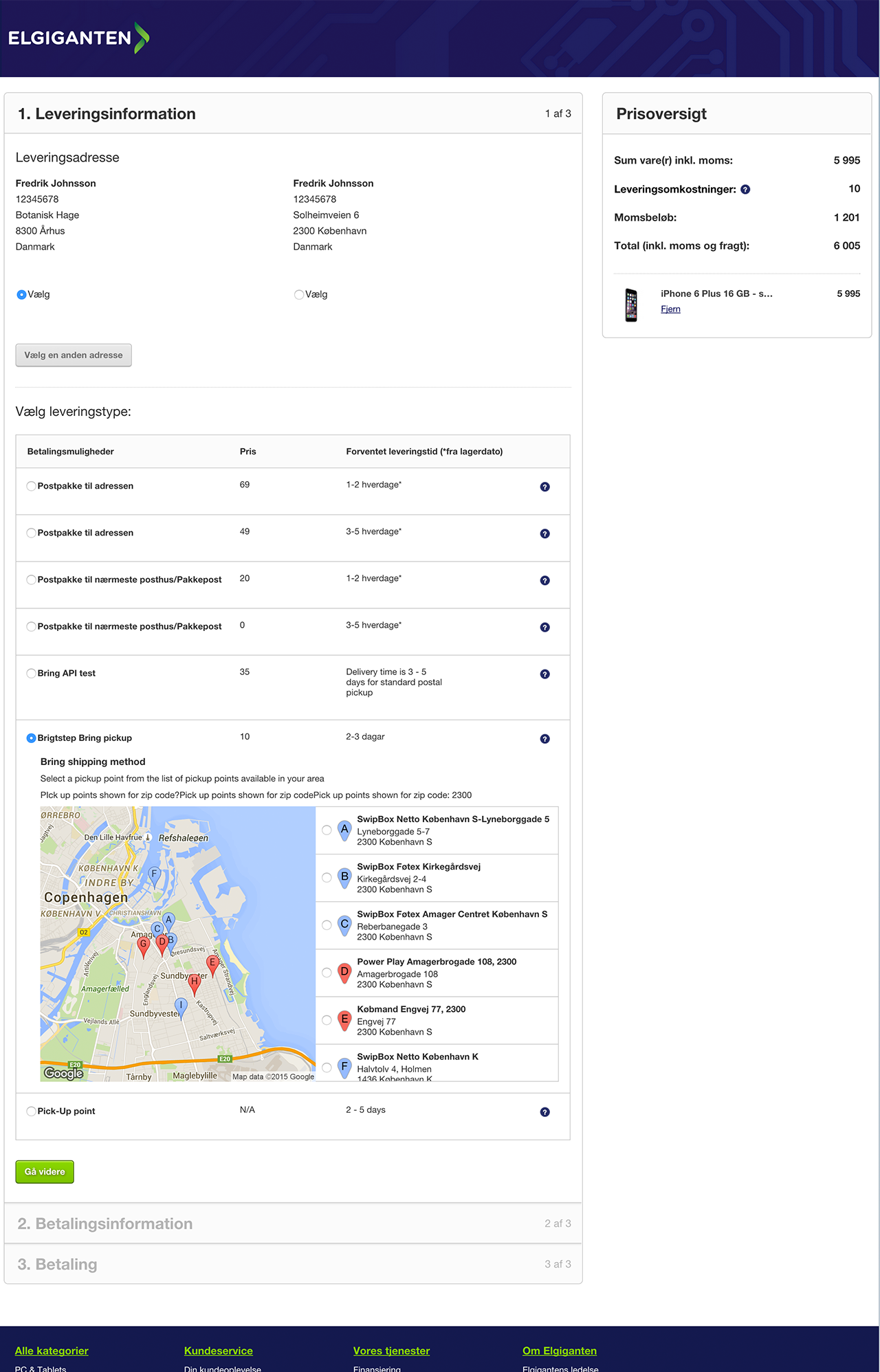Open Vores tjenester footer link

pyautogui.click(x=391, y=1351)
